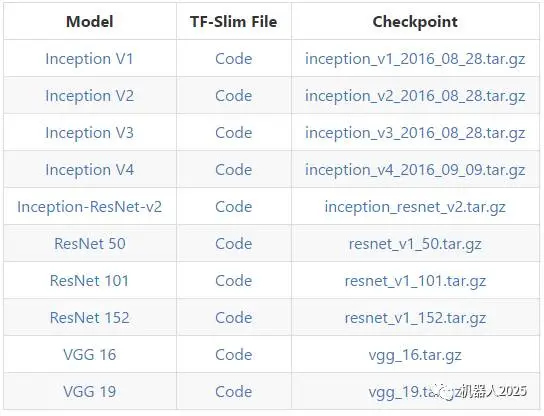
Task: Open the ResNet 101 model link
Action: click(90, 281)
